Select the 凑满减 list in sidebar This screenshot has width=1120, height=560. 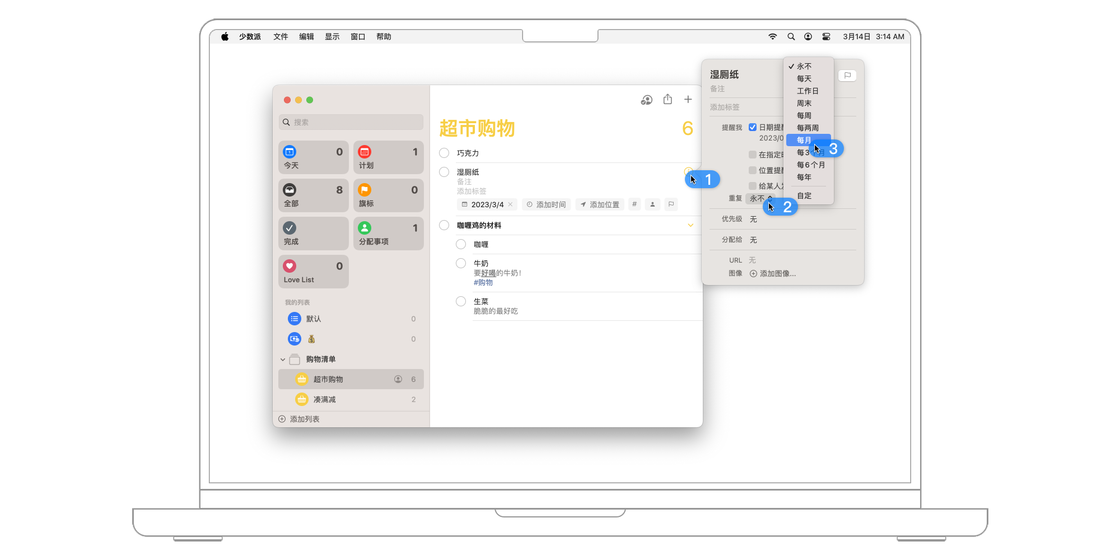pos(351,399)
